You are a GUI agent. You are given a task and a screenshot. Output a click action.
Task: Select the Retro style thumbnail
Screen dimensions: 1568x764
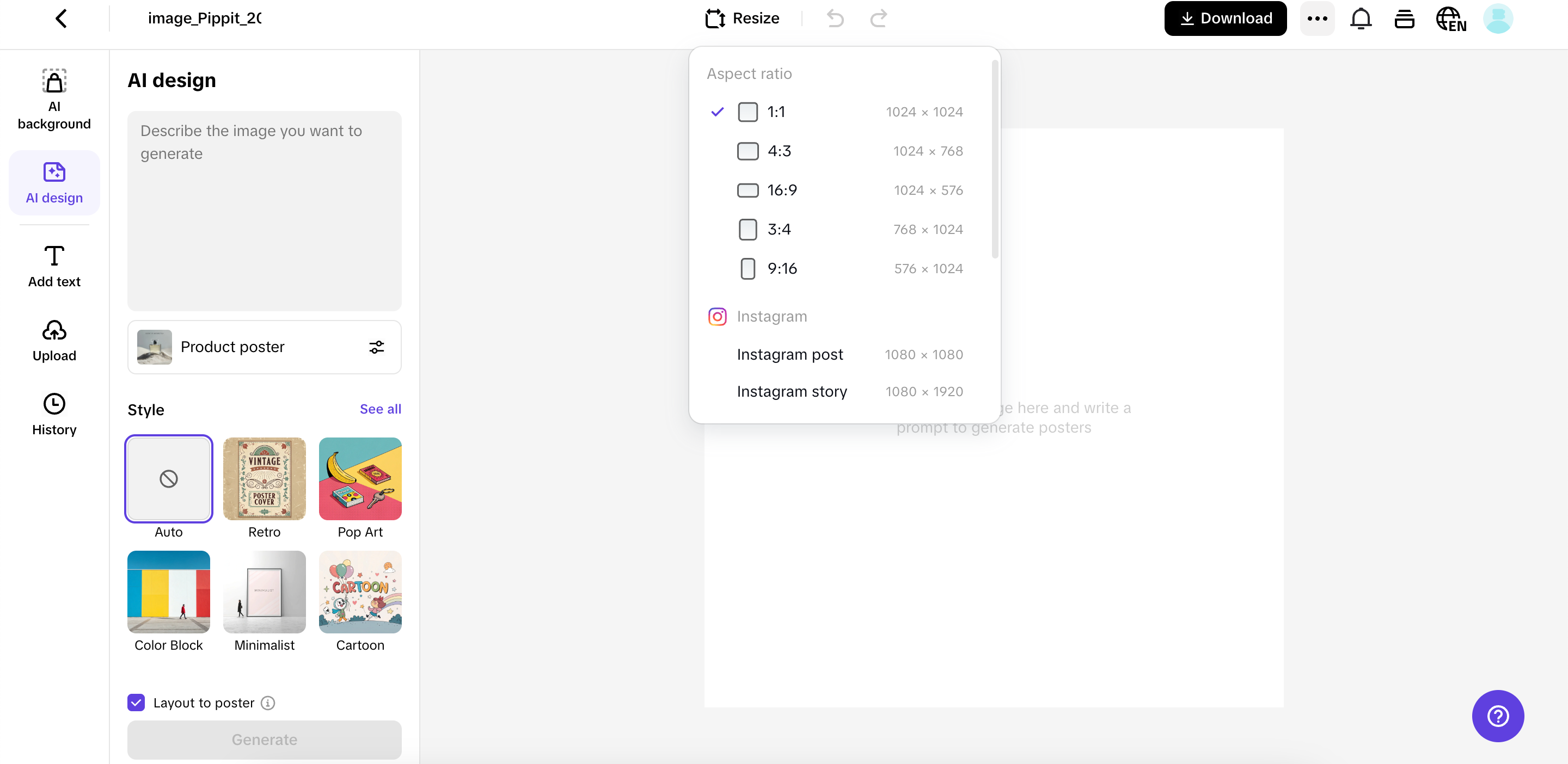264,479
